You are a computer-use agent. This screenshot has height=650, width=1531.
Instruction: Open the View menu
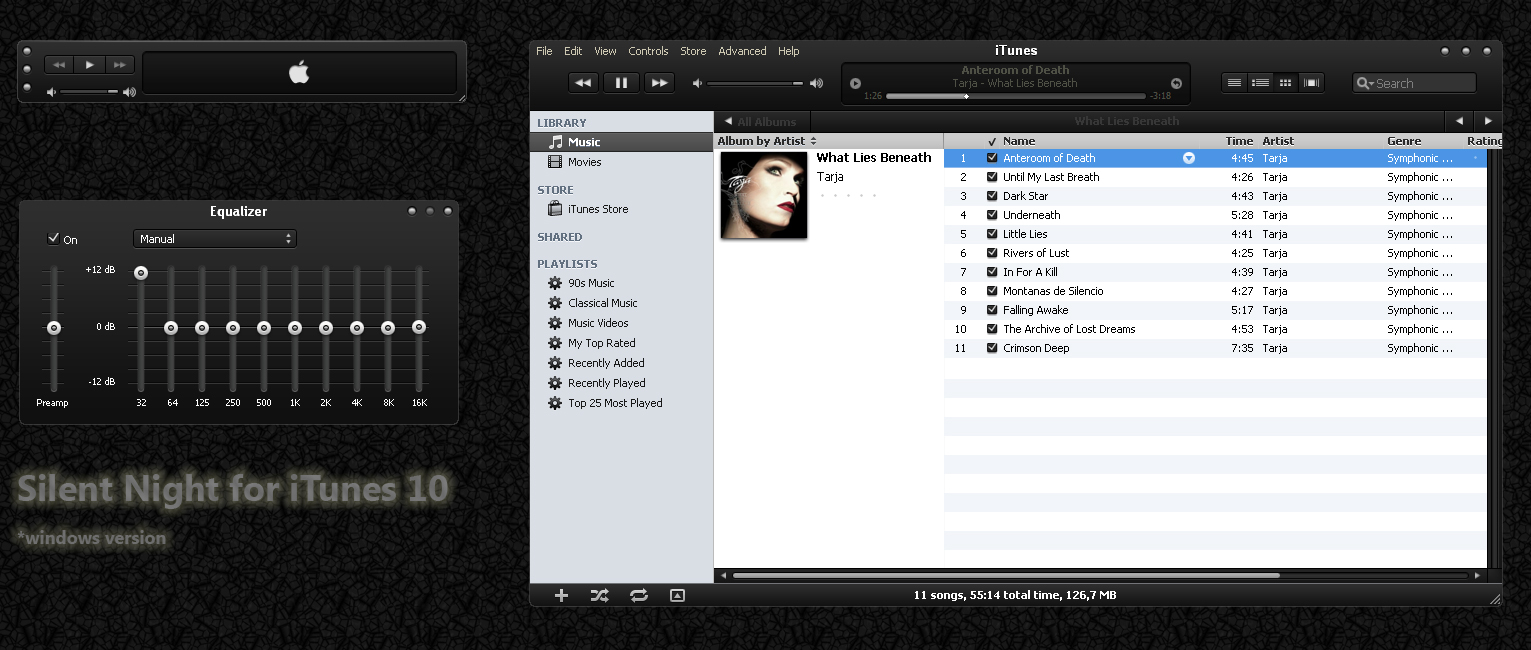click(605, 51)
